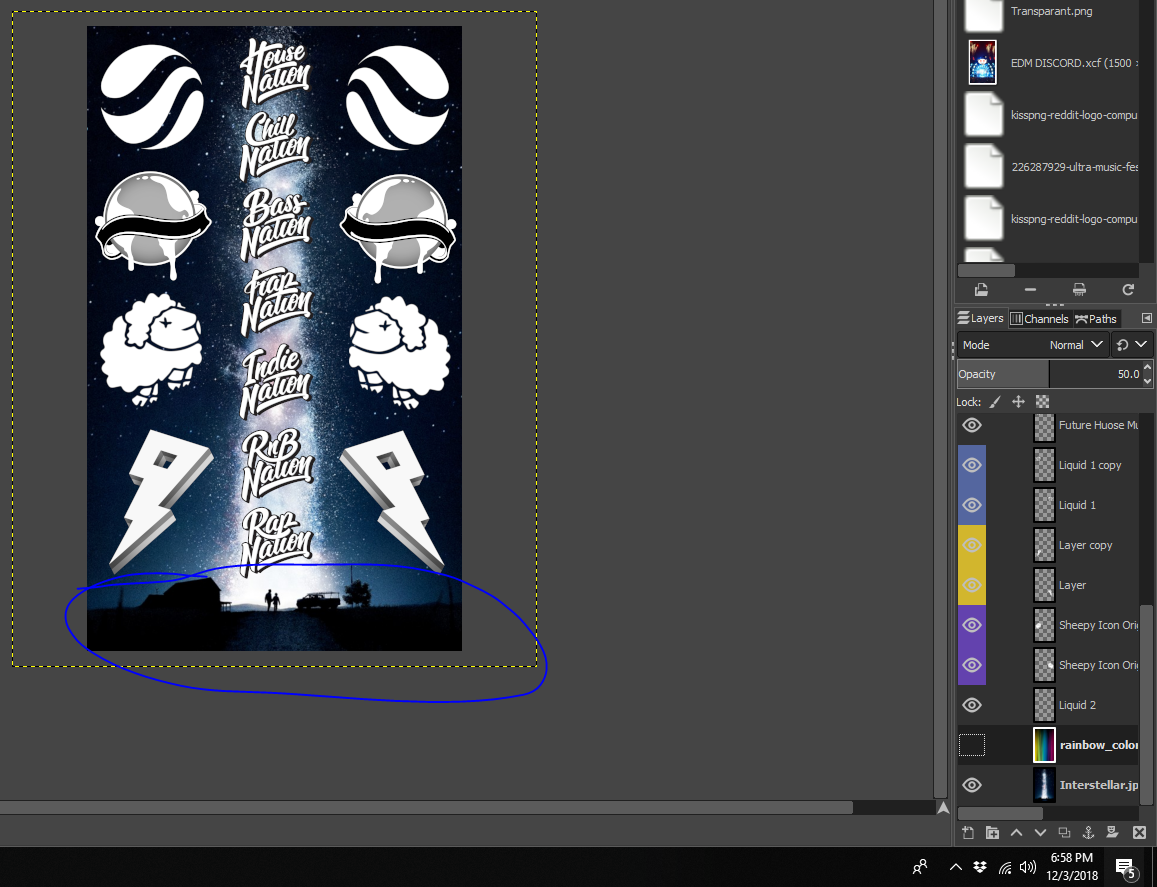Click the House Nation logo on canvas

tap(275, 72)
